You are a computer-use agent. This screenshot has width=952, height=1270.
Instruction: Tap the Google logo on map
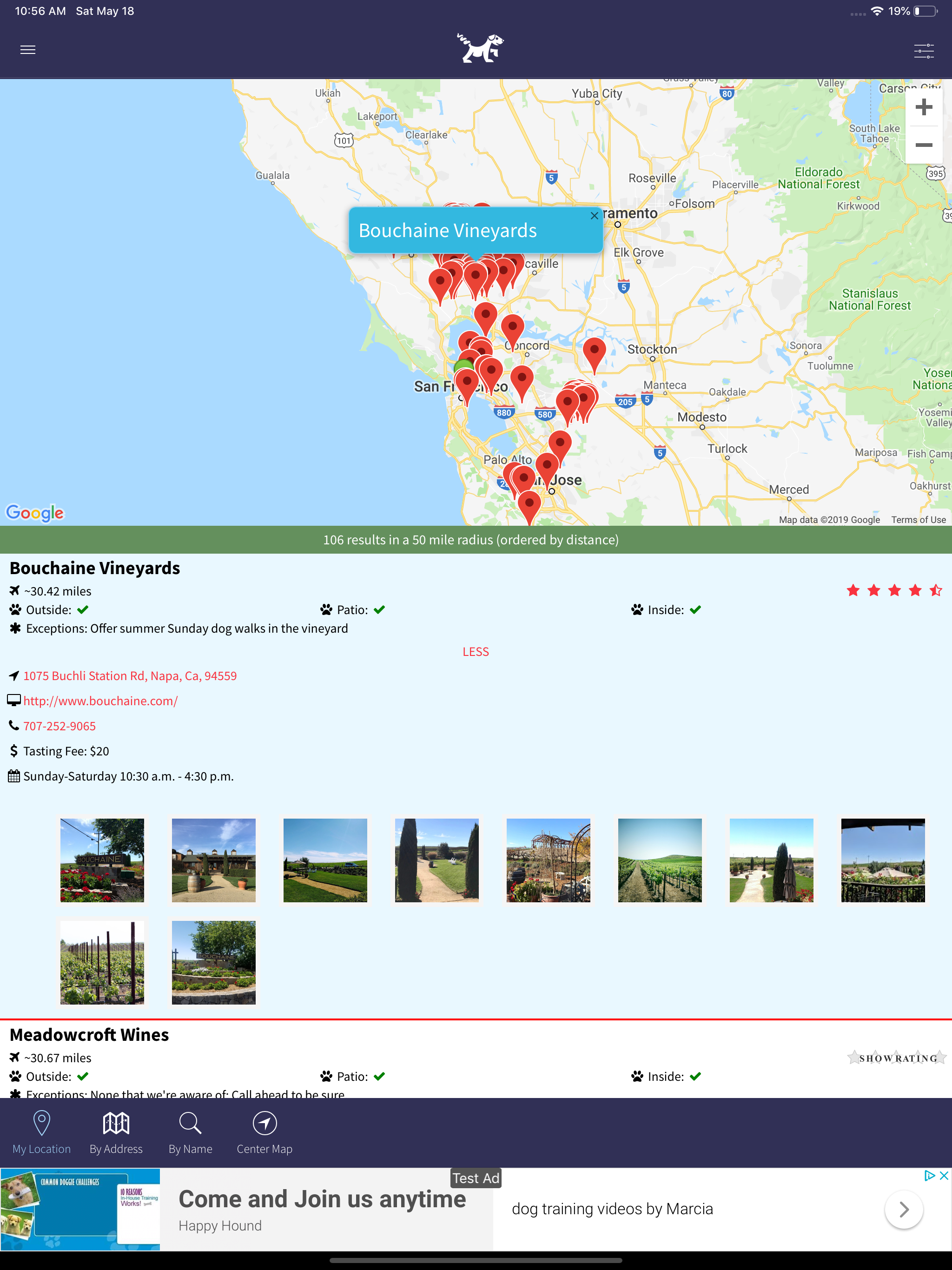click(x=35, y=513)
